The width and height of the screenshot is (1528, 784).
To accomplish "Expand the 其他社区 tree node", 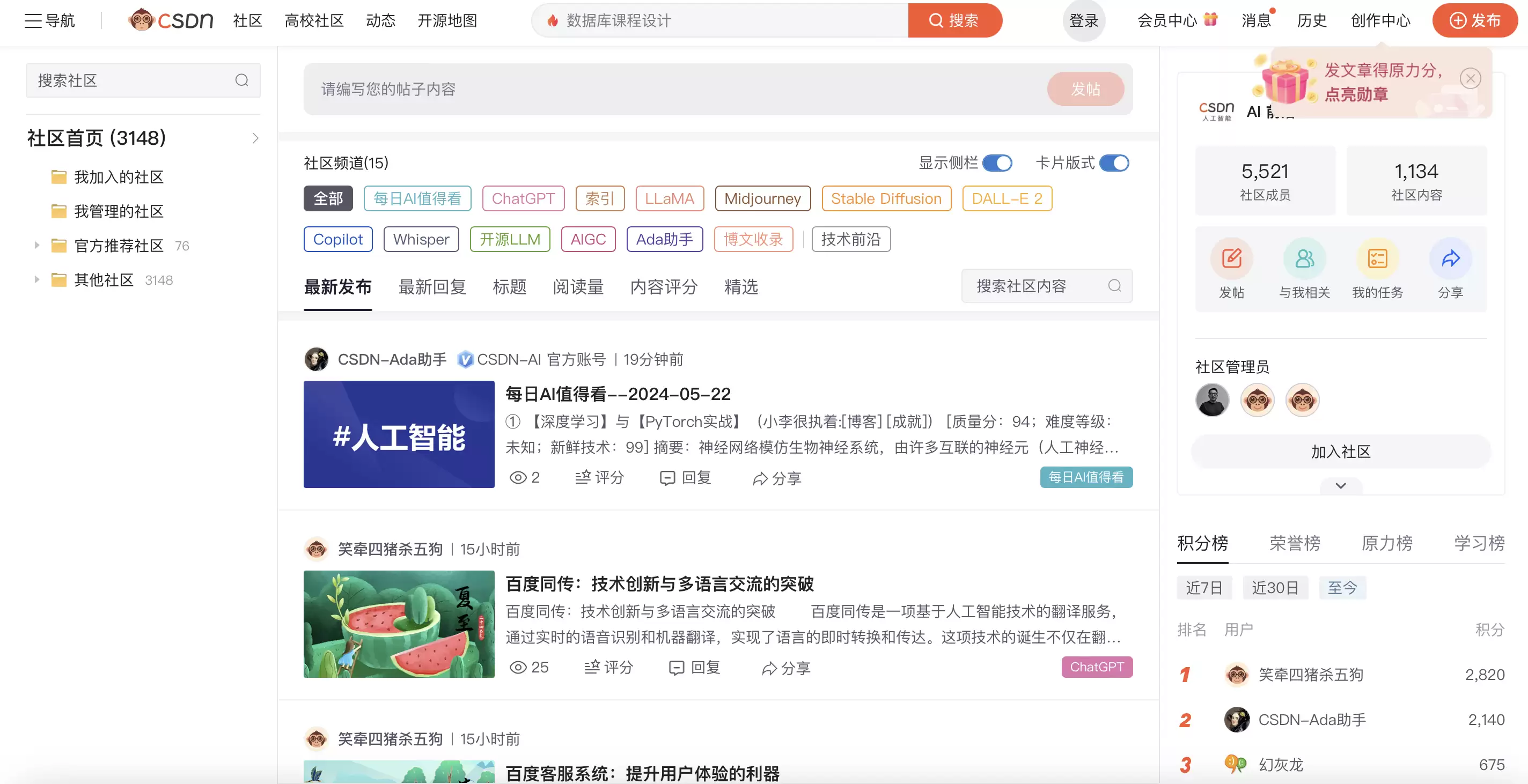I will click(37, 279).
